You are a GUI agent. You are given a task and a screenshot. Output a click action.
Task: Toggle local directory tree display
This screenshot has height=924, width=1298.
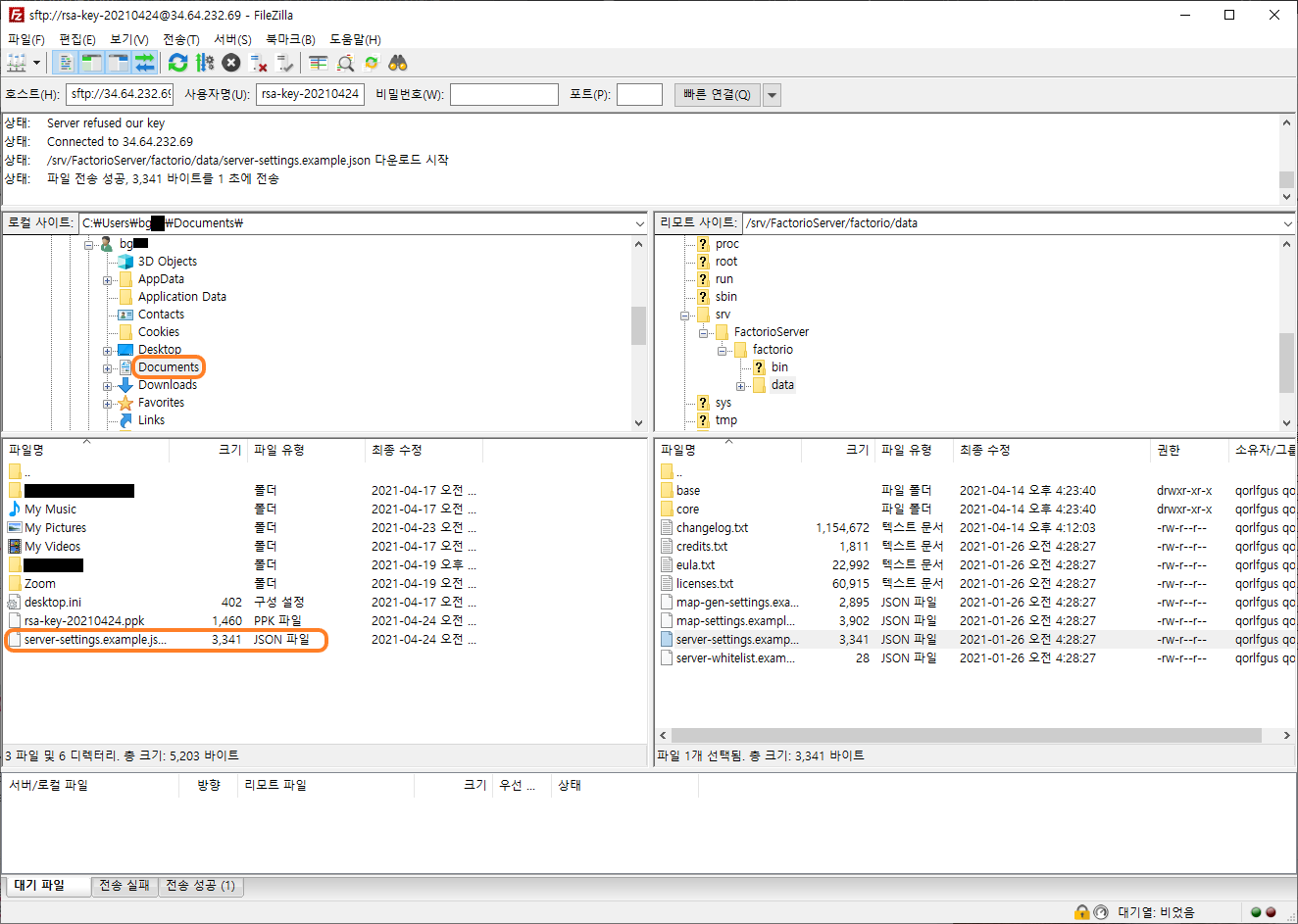click(92, 63)
